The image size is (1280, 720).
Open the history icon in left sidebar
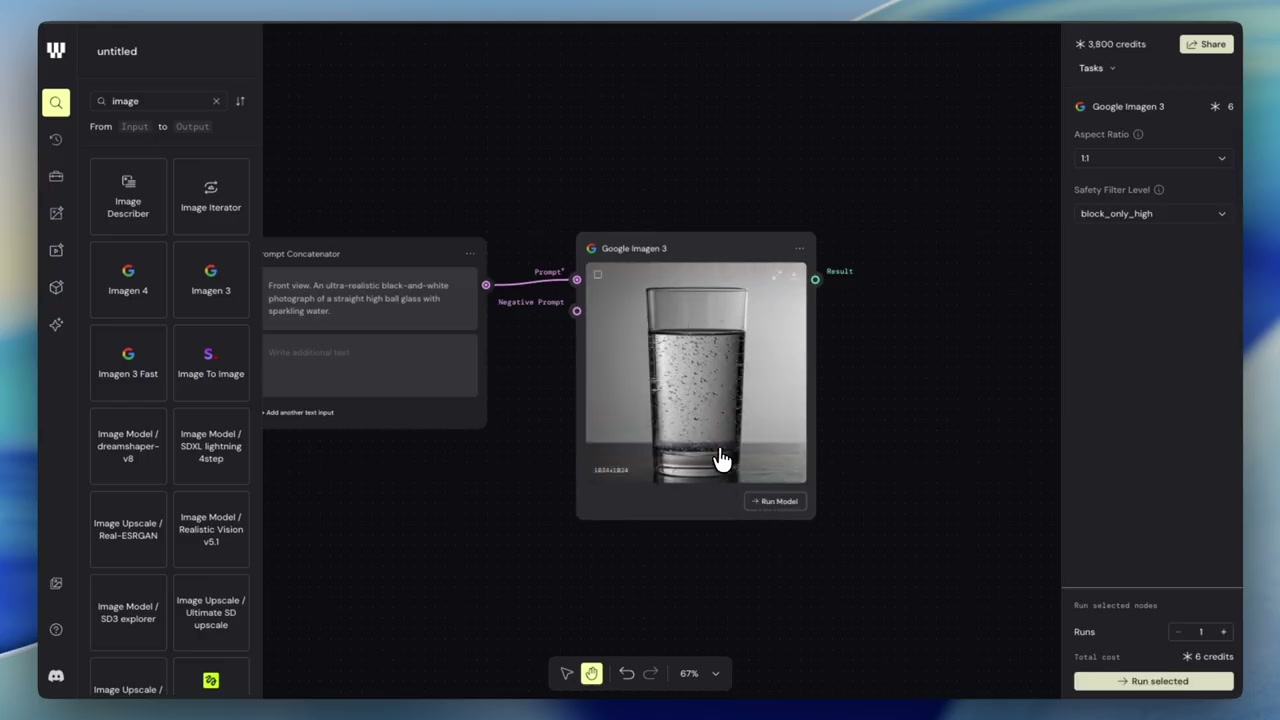56,139
